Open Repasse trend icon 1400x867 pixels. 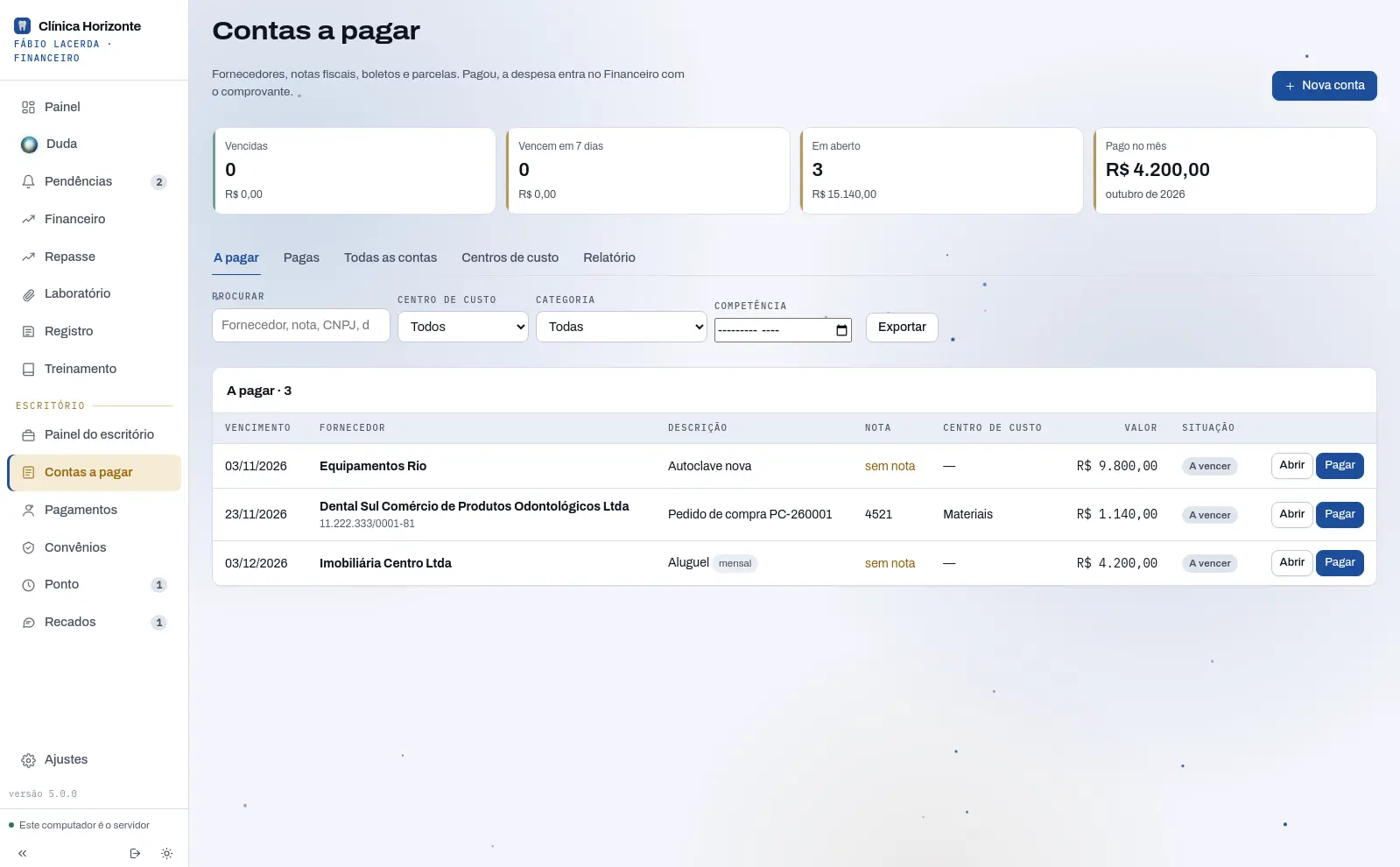coord(28,257)
